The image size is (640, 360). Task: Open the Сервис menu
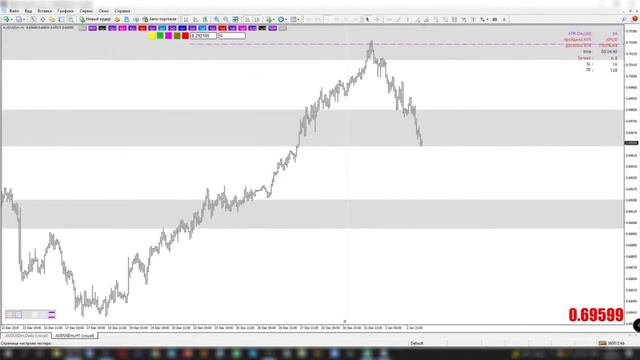pyautogui.click(x=86, y=11)
